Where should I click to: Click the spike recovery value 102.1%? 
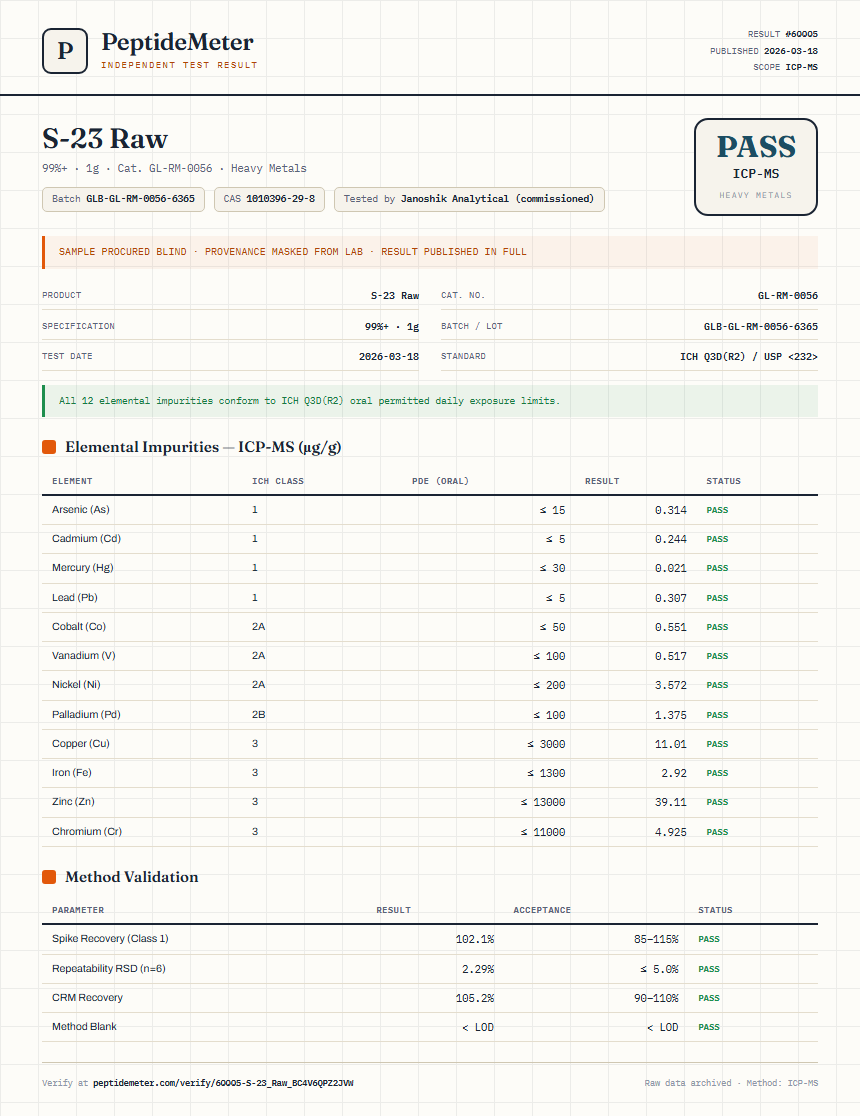coord(475,939)
